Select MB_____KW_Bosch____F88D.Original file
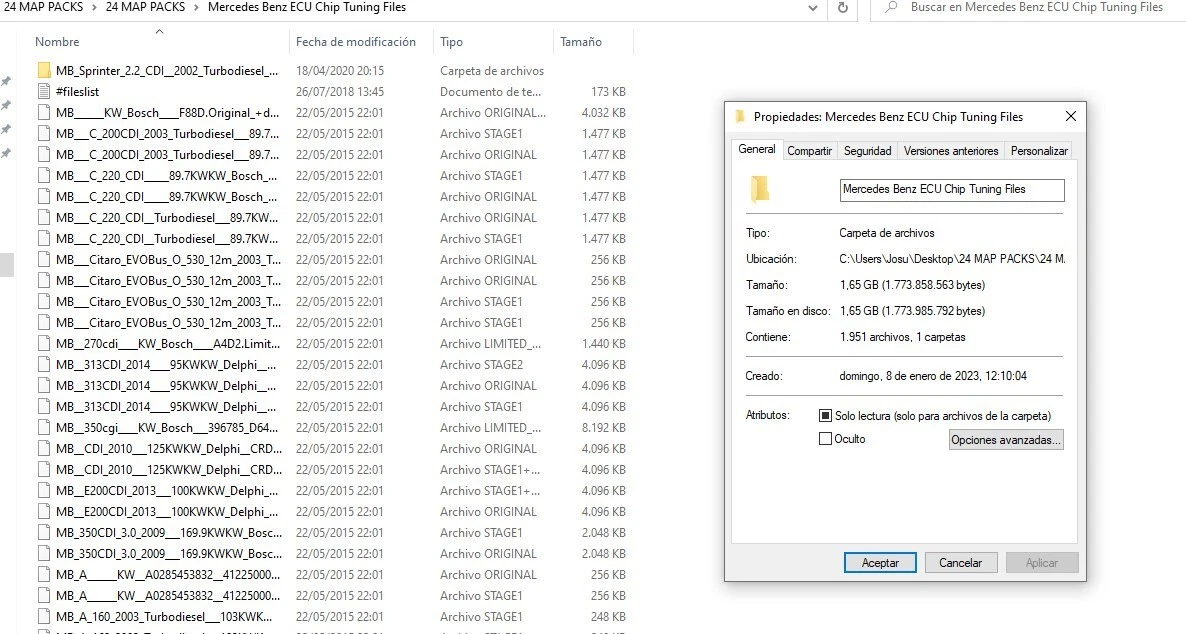 pyautogui.click(x=168, y=113)
